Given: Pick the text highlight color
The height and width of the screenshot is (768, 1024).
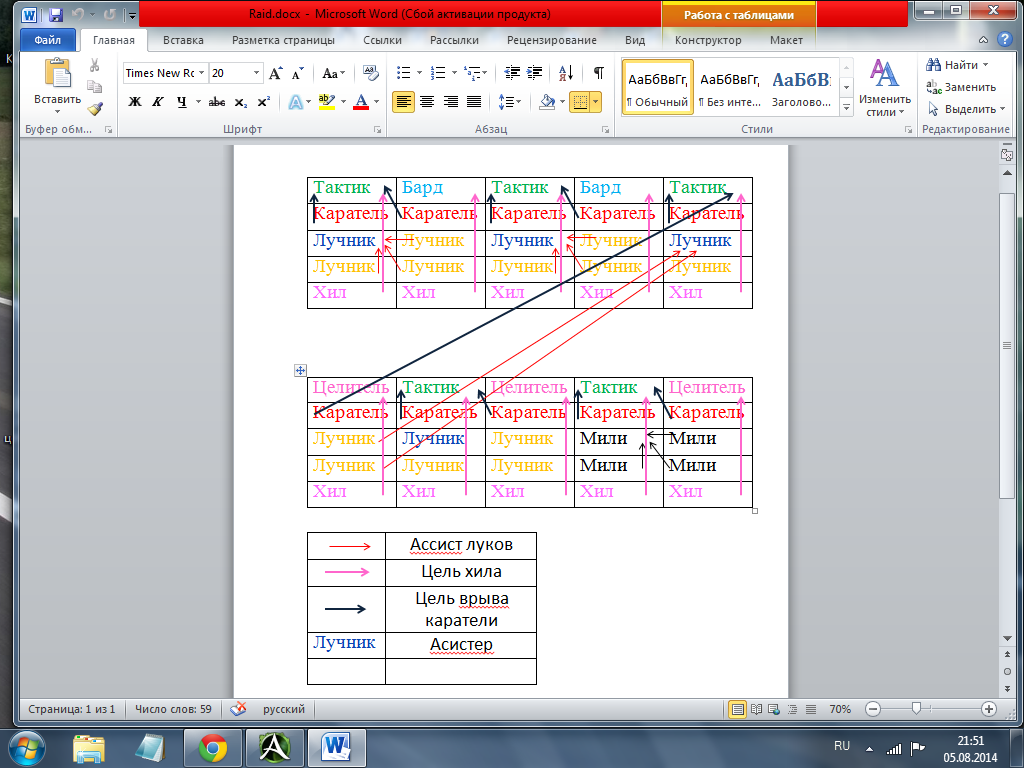Looking at the screenshot, I should tap(326, 102).
